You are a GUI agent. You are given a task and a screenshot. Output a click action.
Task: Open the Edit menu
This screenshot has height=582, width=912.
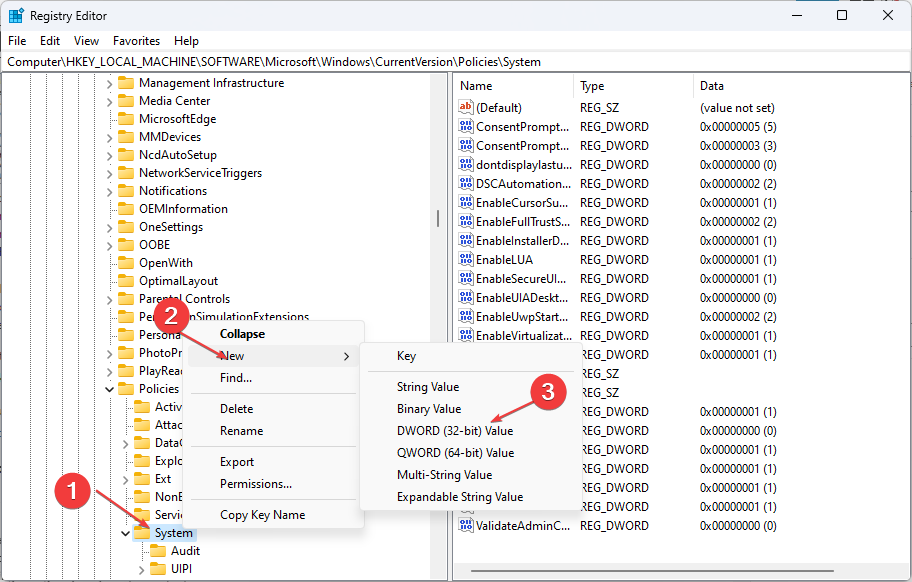click(50, 41)
